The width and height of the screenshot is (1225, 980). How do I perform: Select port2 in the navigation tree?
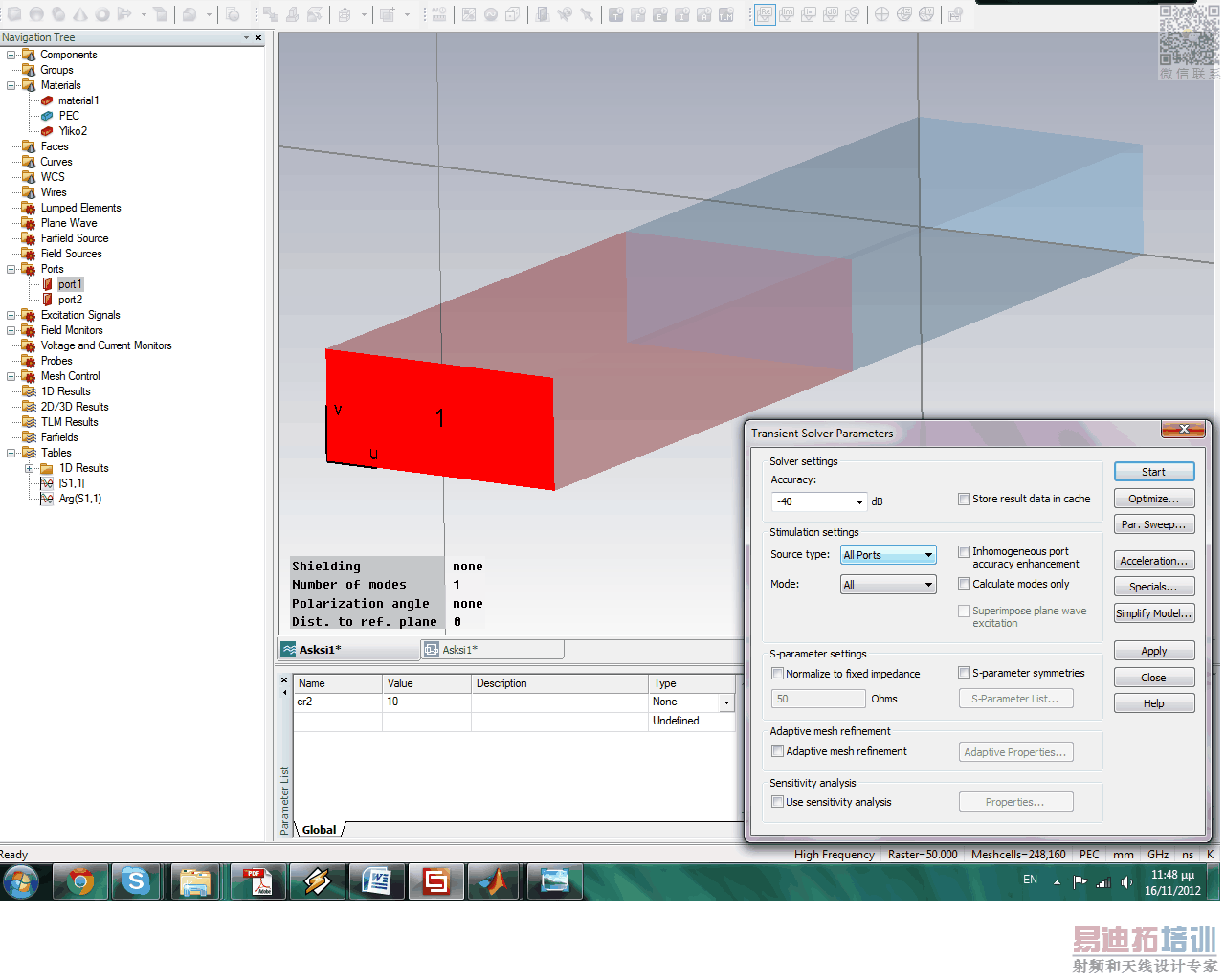(70, 300)
